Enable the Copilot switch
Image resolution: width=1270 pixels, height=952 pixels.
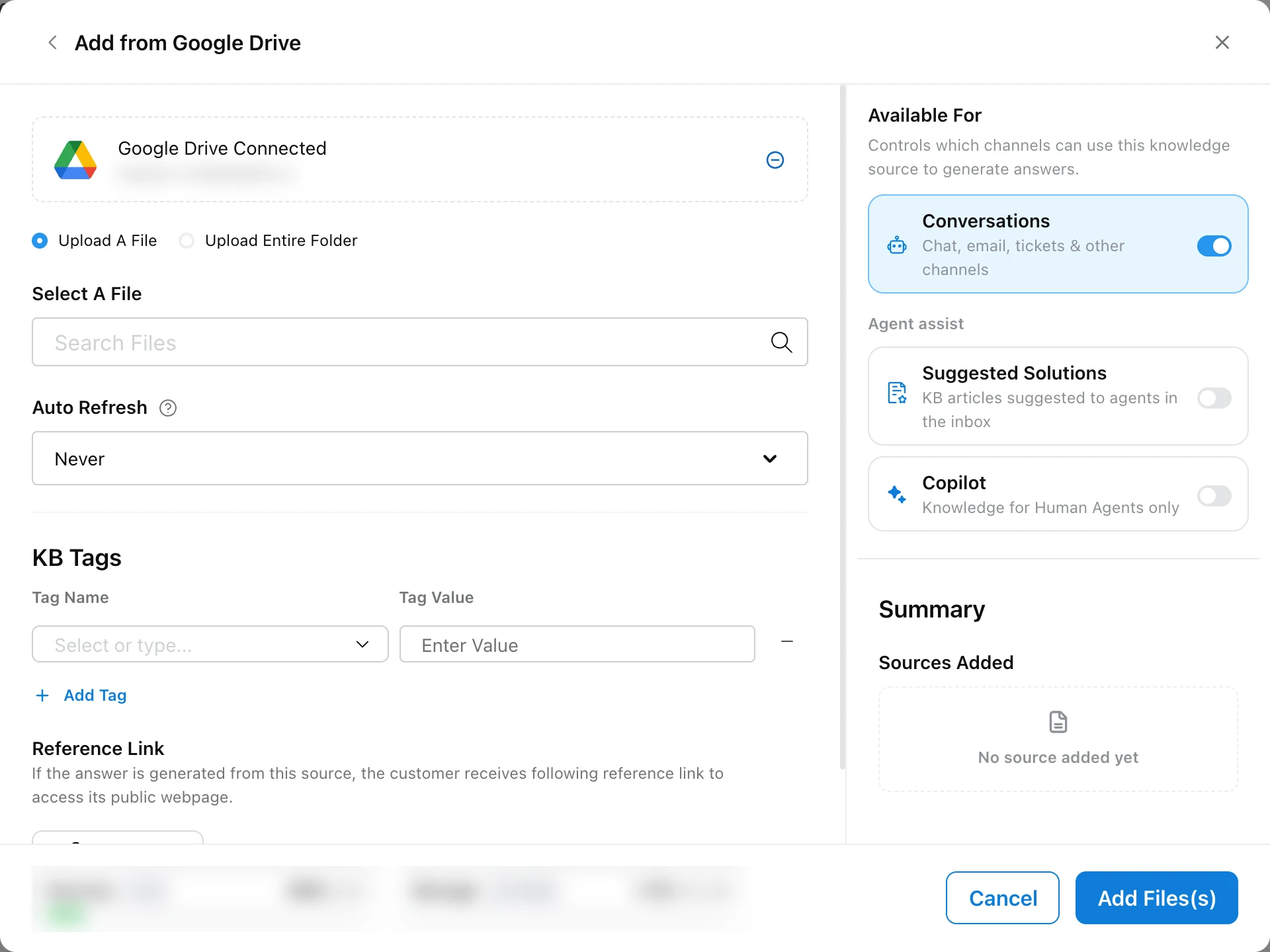coord(1214,496)
